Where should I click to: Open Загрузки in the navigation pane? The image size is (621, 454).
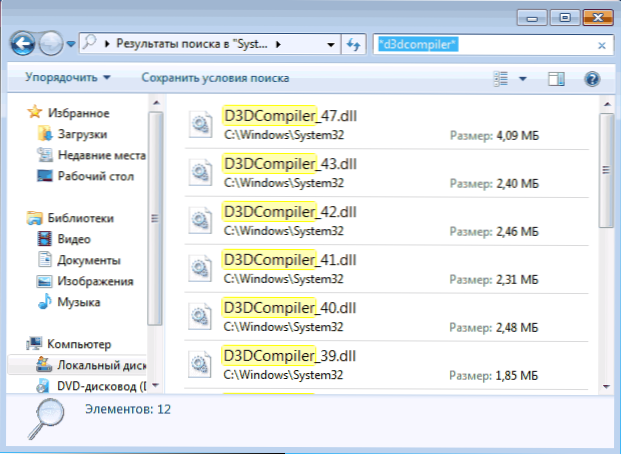82,134
